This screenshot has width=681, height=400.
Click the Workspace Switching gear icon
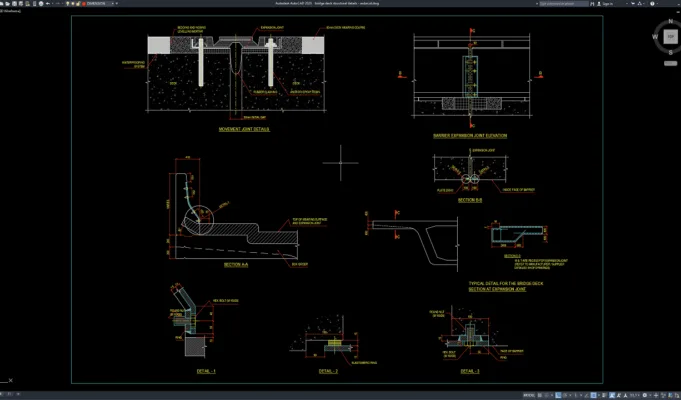coord(645,395)
